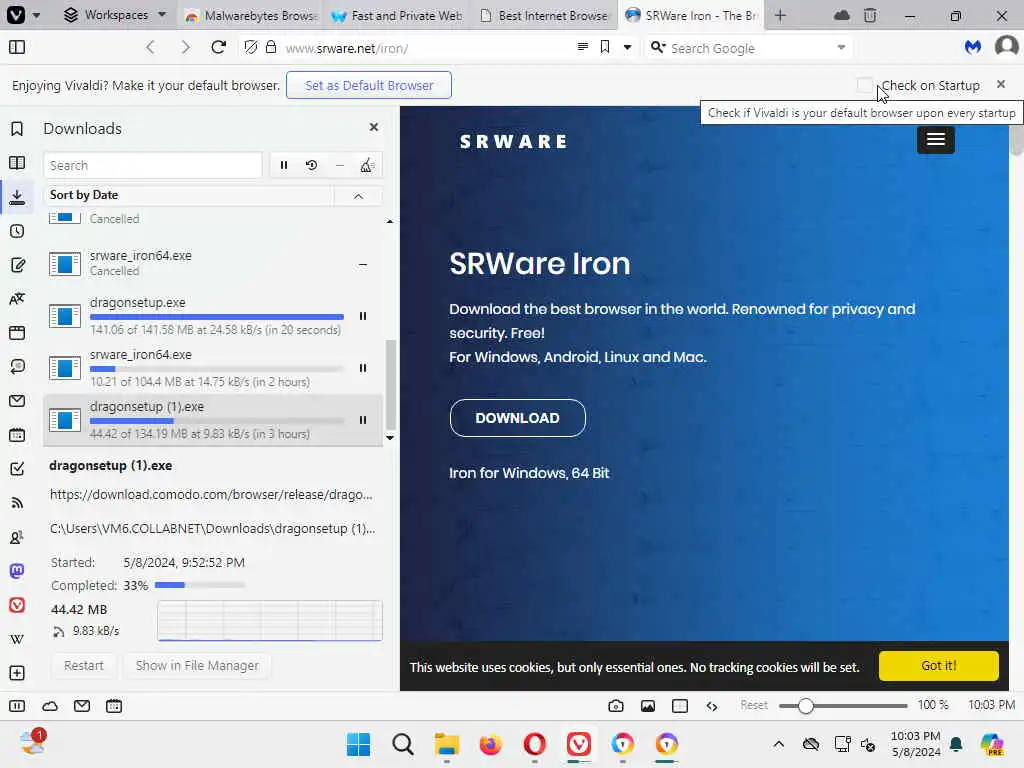Dismiss default browser notification bar
Screen dimensions: 1024x768
[x=1001, y=84]
